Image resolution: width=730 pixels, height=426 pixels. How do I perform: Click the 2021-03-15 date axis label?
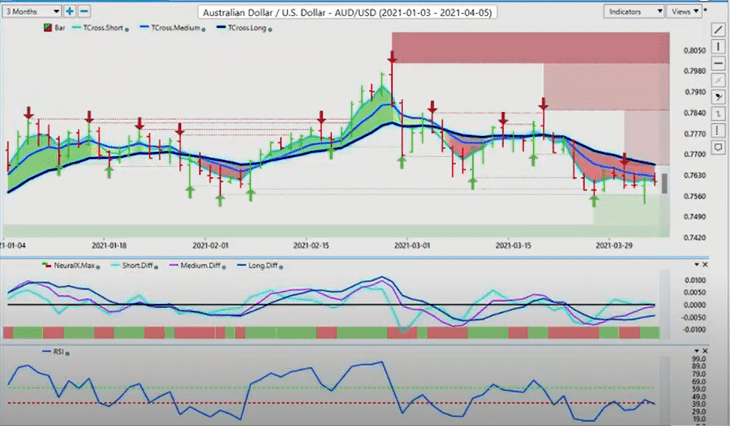coord(513,245)
